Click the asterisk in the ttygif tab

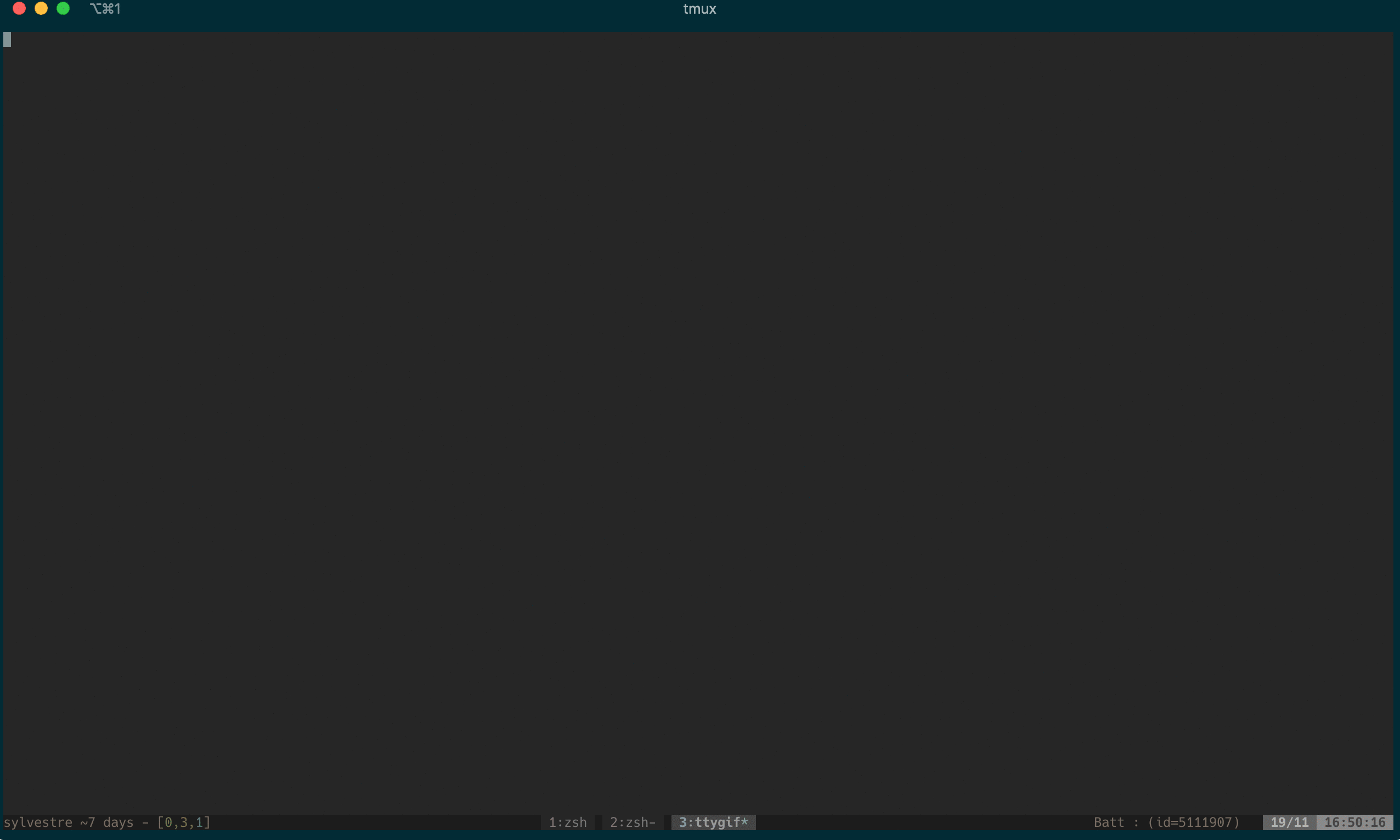click(745, 822)
